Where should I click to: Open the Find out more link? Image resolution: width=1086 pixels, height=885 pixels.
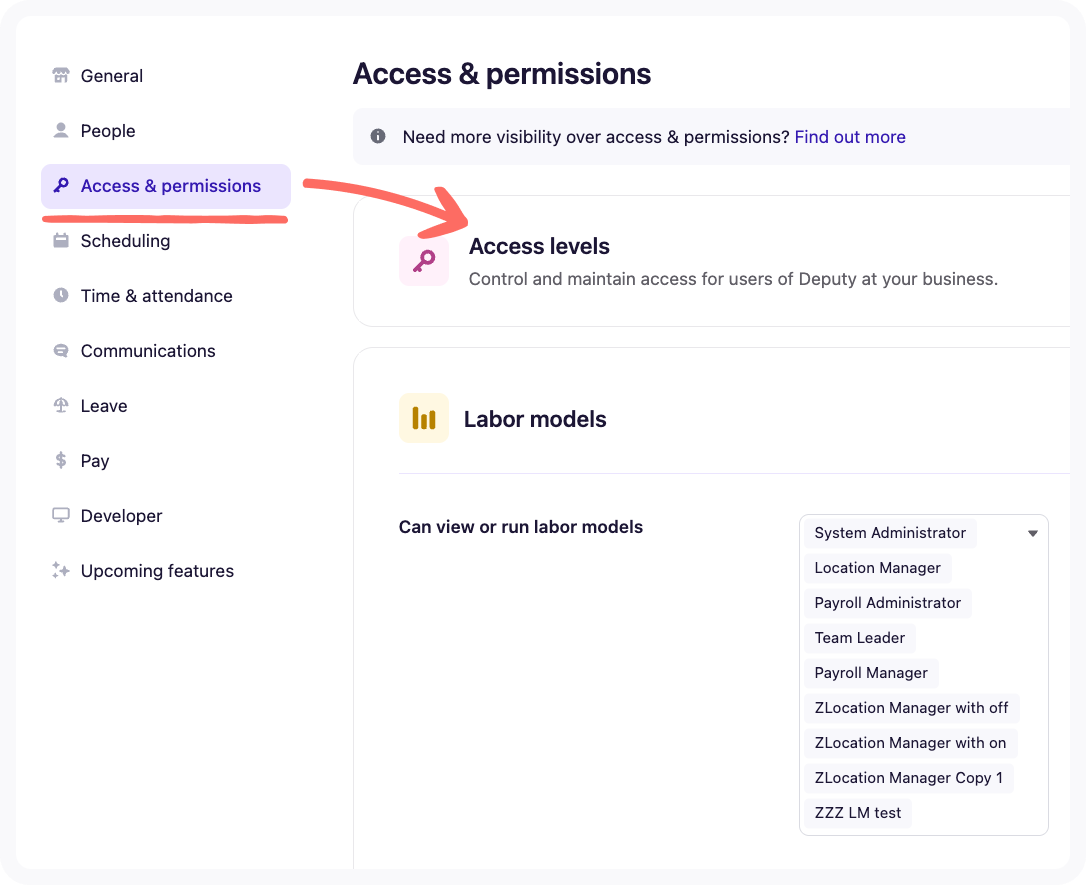(850, 136)
